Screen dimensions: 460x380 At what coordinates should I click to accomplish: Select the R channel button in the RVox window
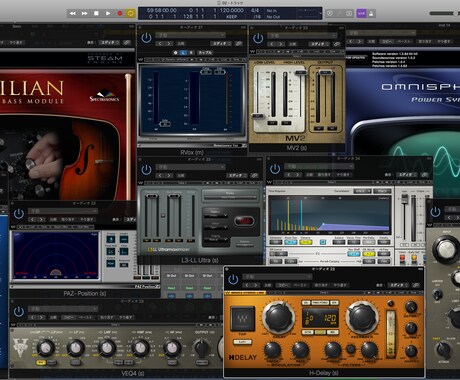[191, 52]
